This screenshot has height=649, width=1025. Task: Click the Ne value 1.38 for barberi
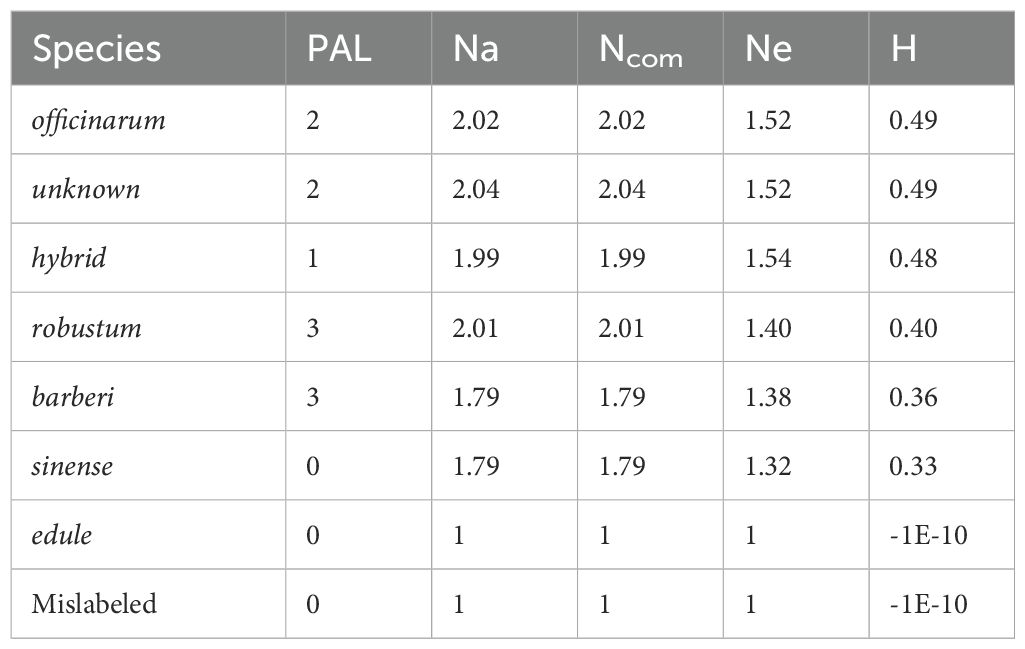(768, 397)
